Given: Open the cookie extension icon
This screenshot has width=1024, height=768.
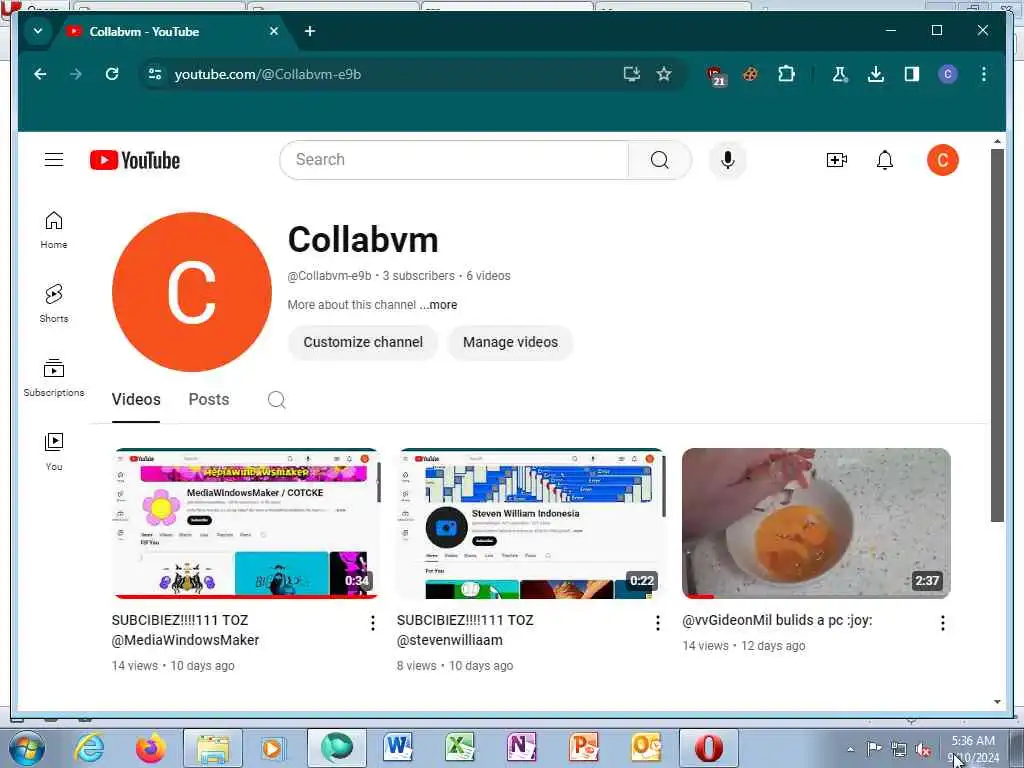Looking at the screenshot, I should tap(750, 74).
